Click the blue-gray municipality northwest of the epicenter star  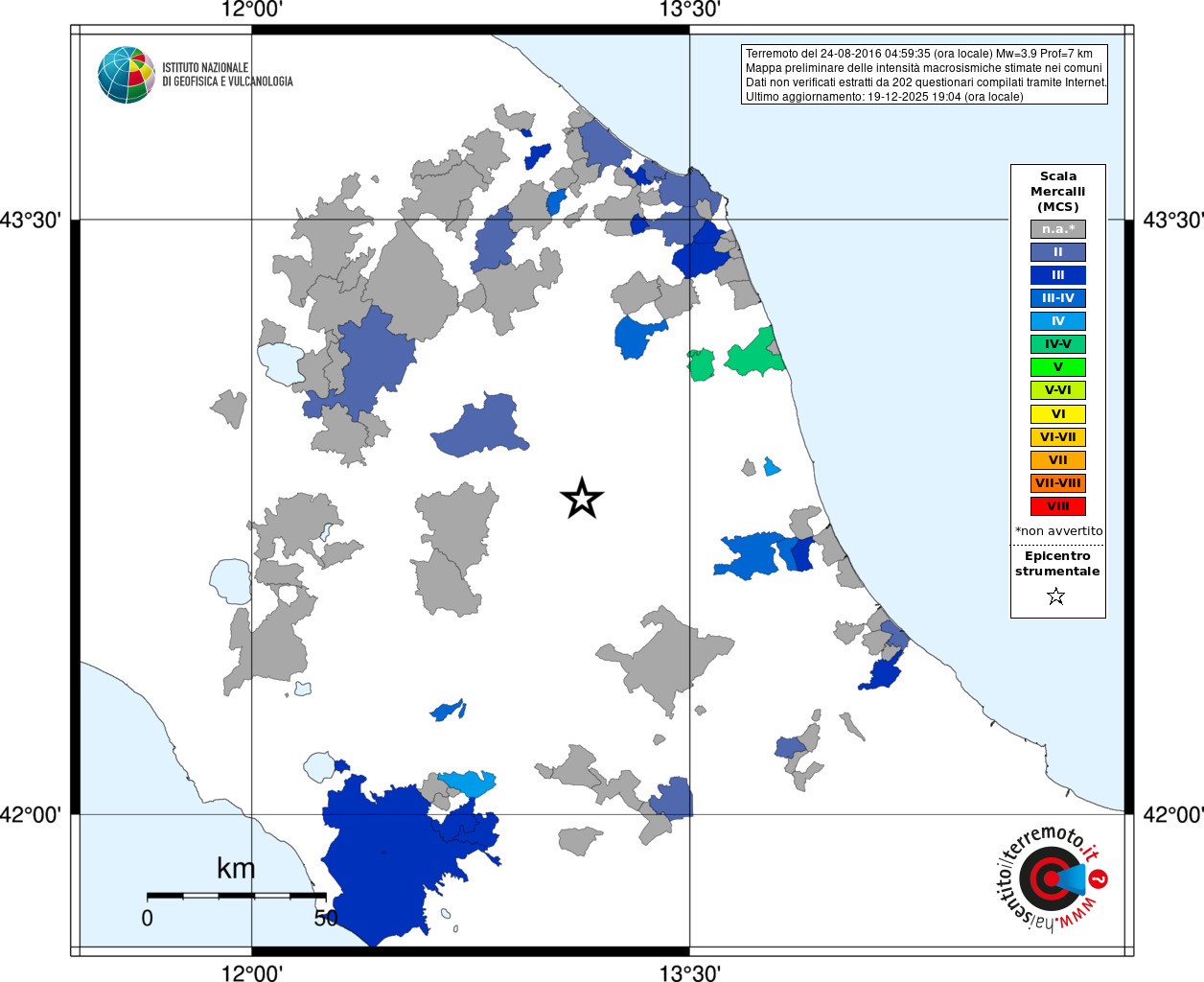482,427
